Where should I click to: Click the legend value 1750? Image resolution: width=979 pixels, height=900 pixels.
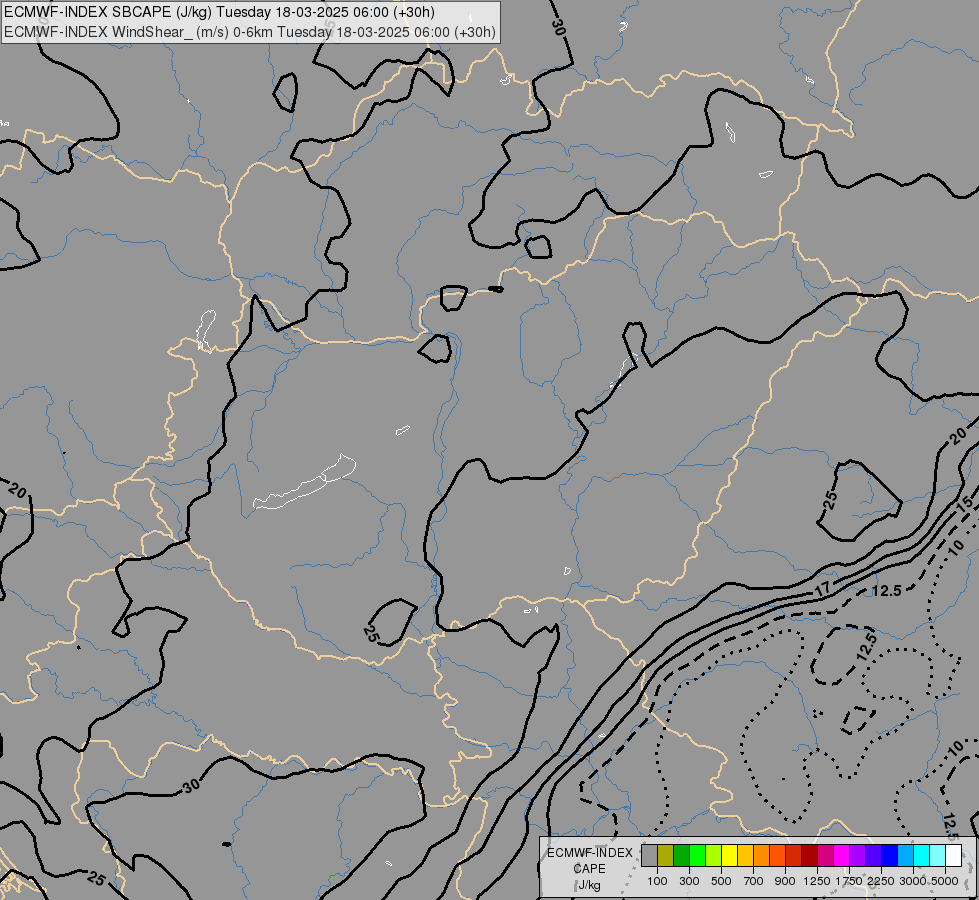849,881
